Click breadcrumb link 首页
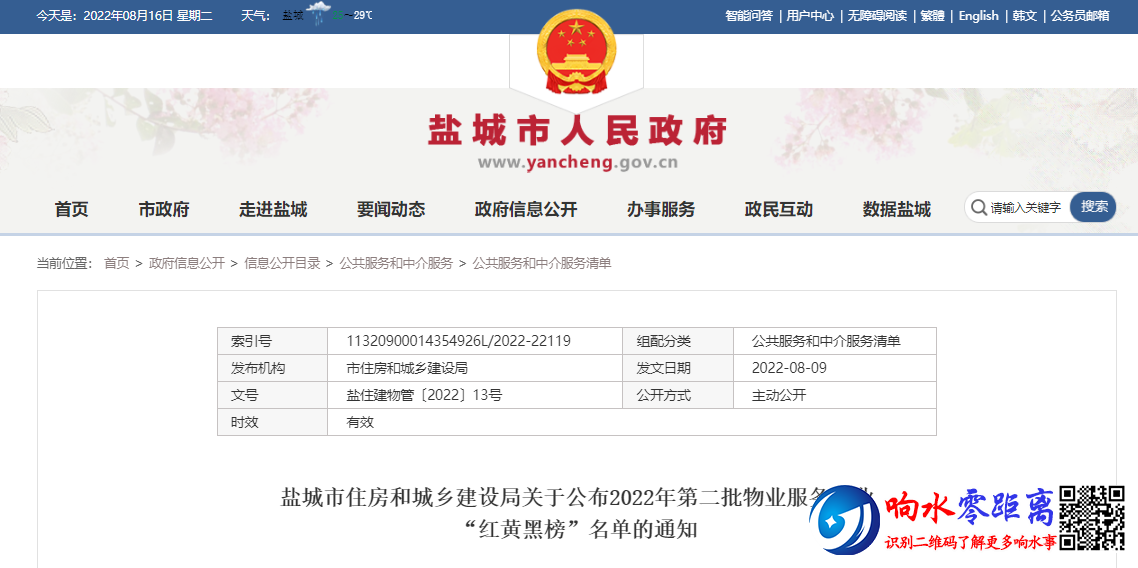 coord(116,263)
